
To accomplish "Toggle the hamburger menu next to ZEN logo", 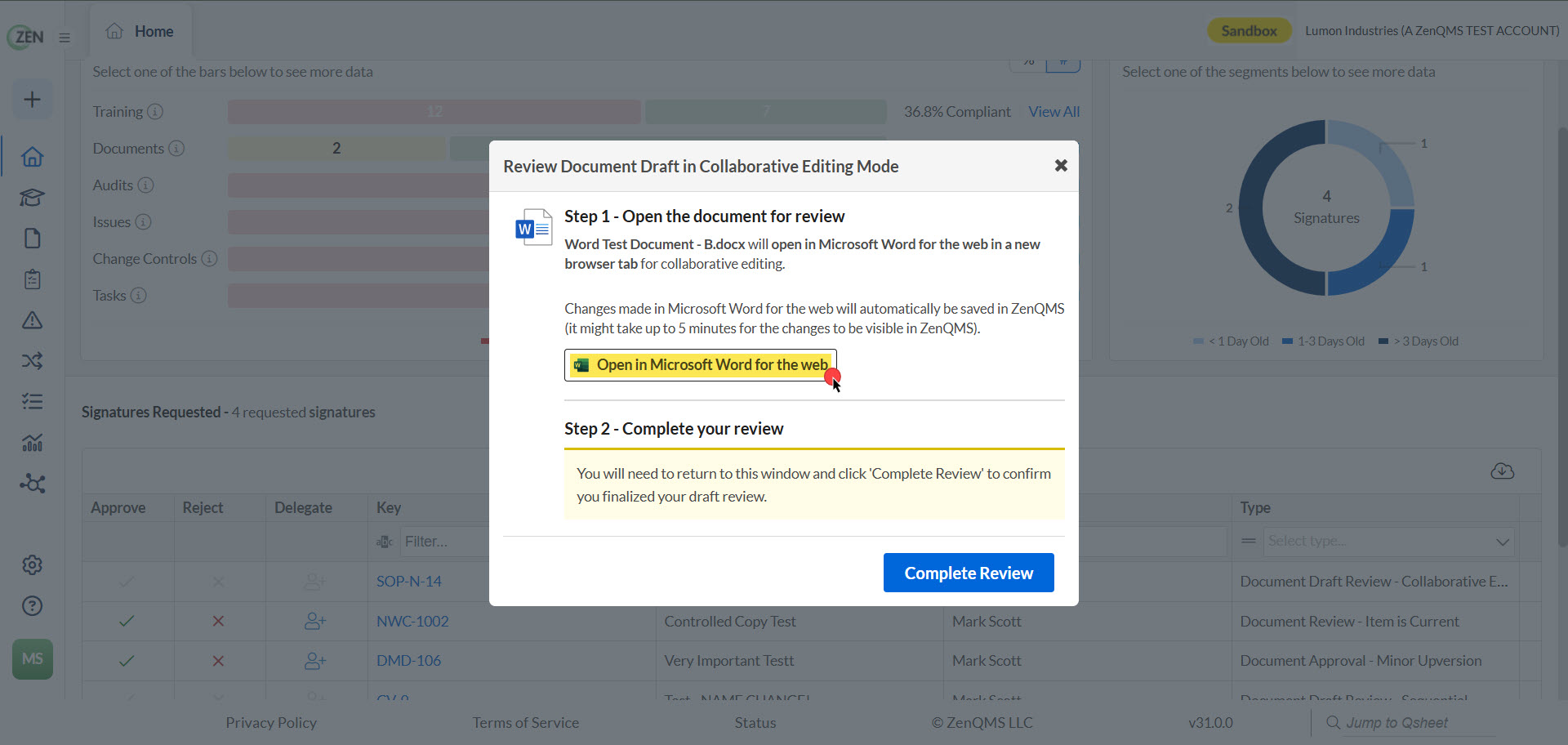I will coord(65,38).
